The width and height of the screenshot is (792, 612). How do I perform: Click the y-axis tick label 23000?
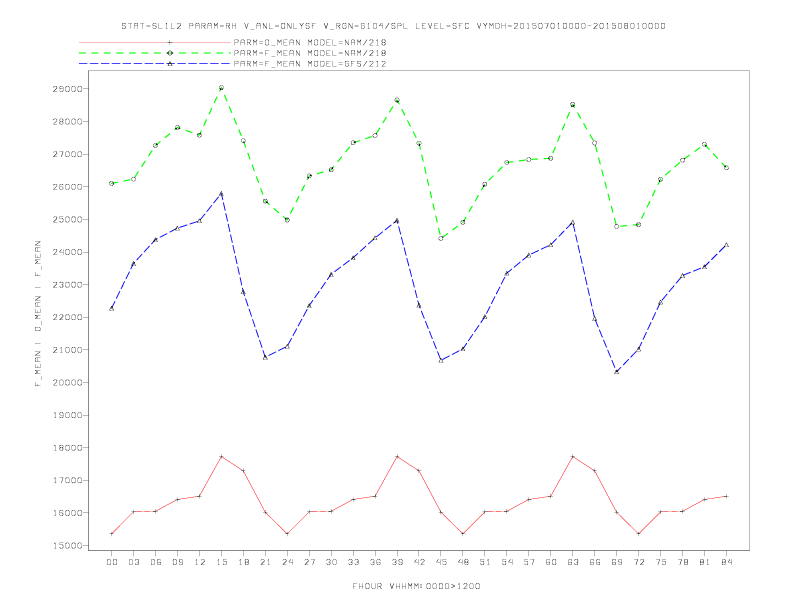tap(67, 285)
